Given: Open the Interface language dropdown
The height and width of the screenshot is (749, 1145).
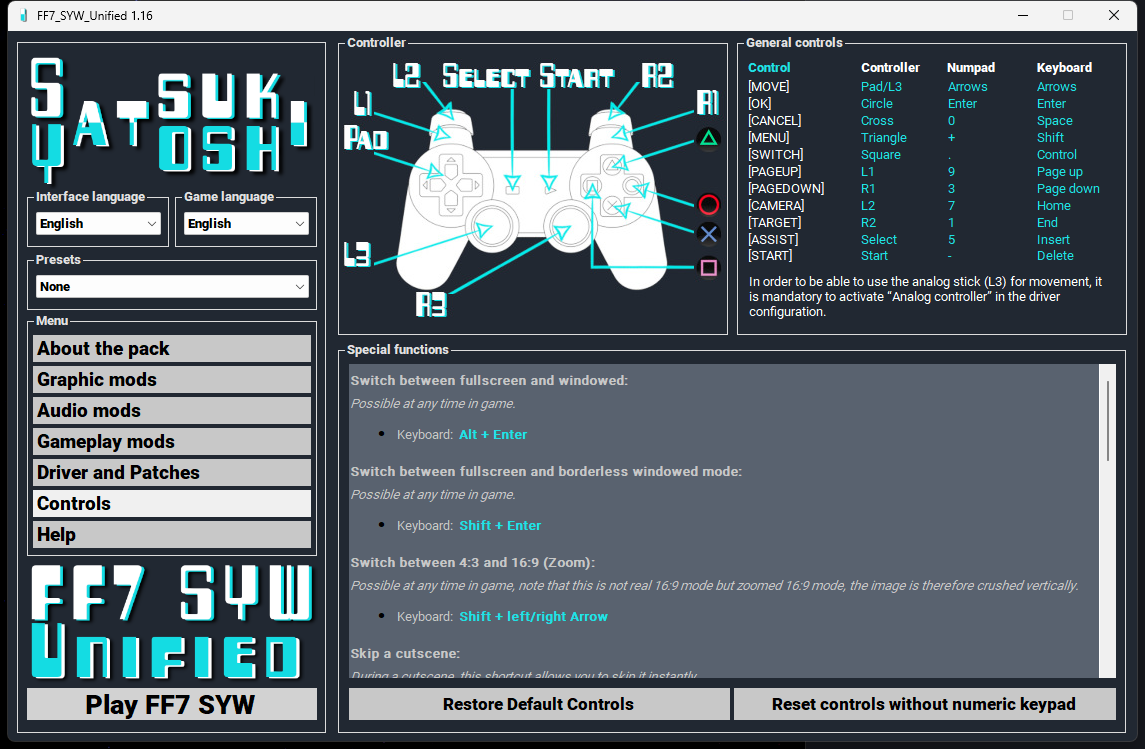Looking at the screenshot, I should pos(98,223).
